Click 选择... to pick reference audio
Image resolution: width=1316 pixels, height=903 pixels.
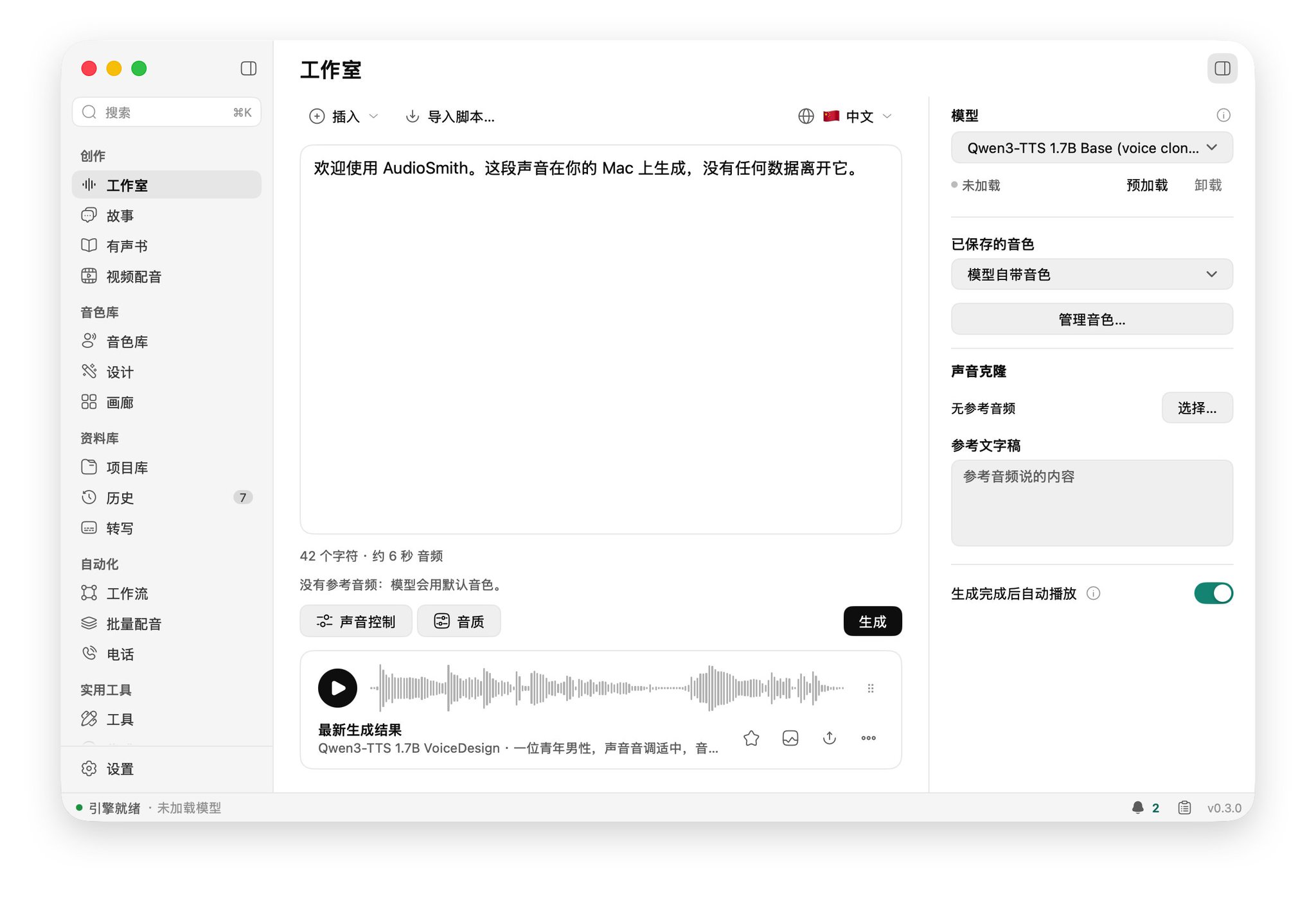[1197, 408]
